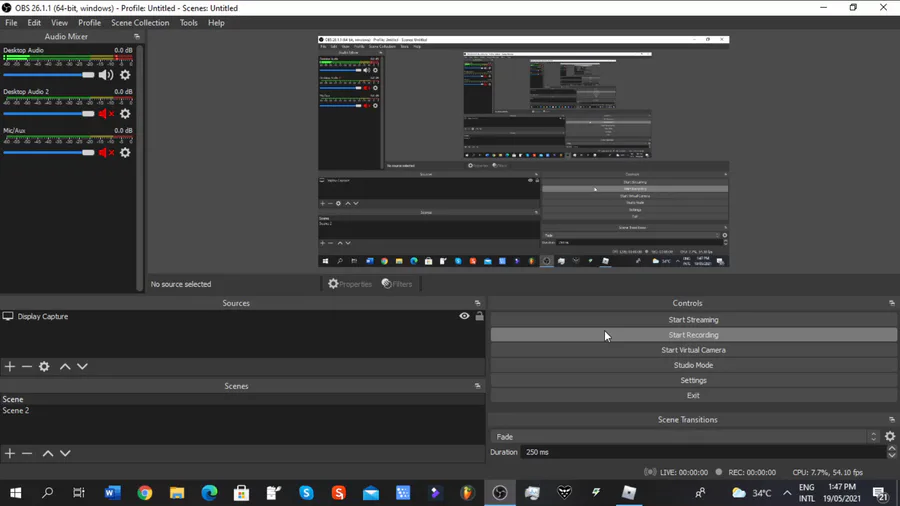
Task: Click Start Recording button
Action: [x=693, y=335]
